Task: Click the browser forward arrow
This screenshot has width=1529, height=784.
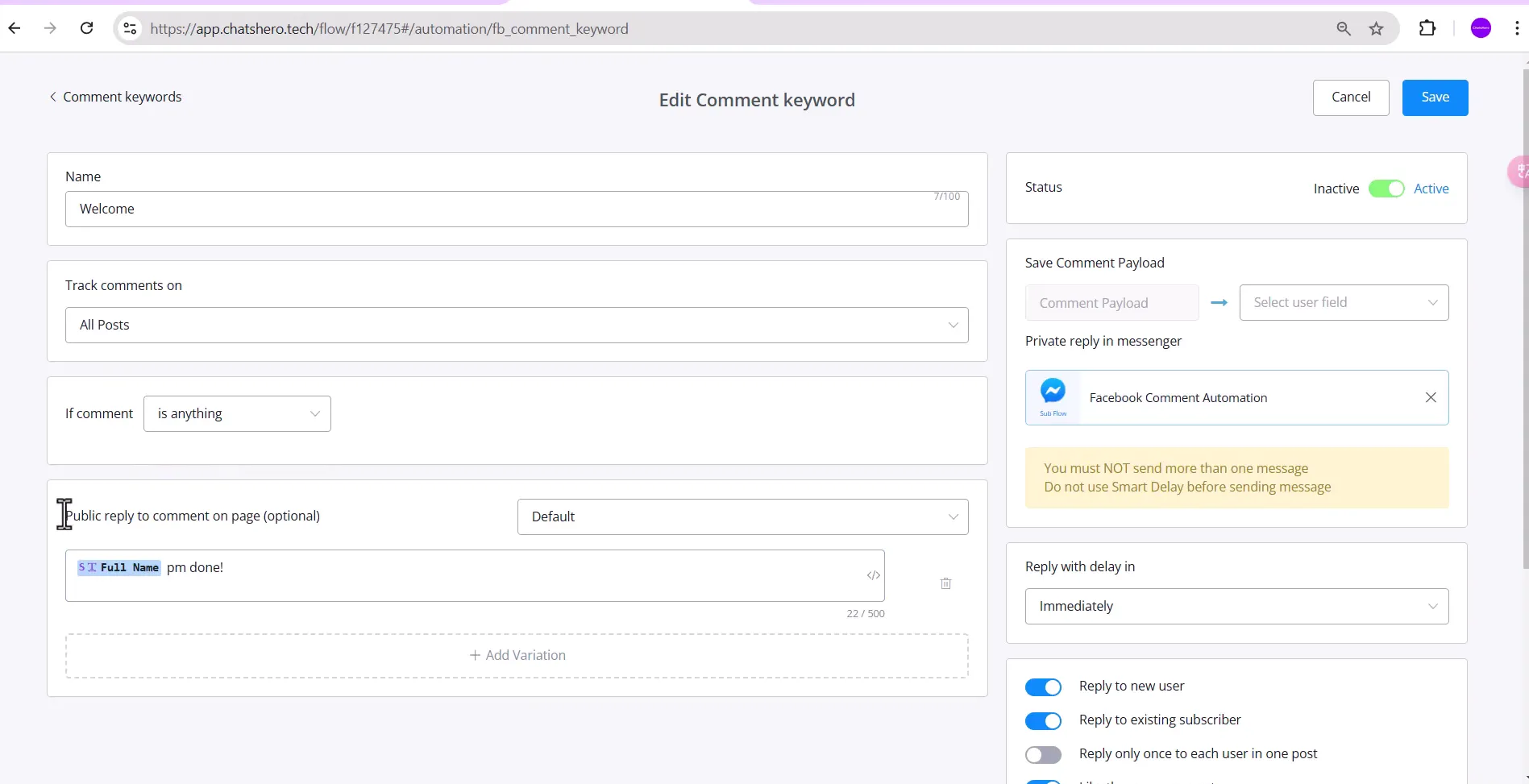Action: click(50, 28)
